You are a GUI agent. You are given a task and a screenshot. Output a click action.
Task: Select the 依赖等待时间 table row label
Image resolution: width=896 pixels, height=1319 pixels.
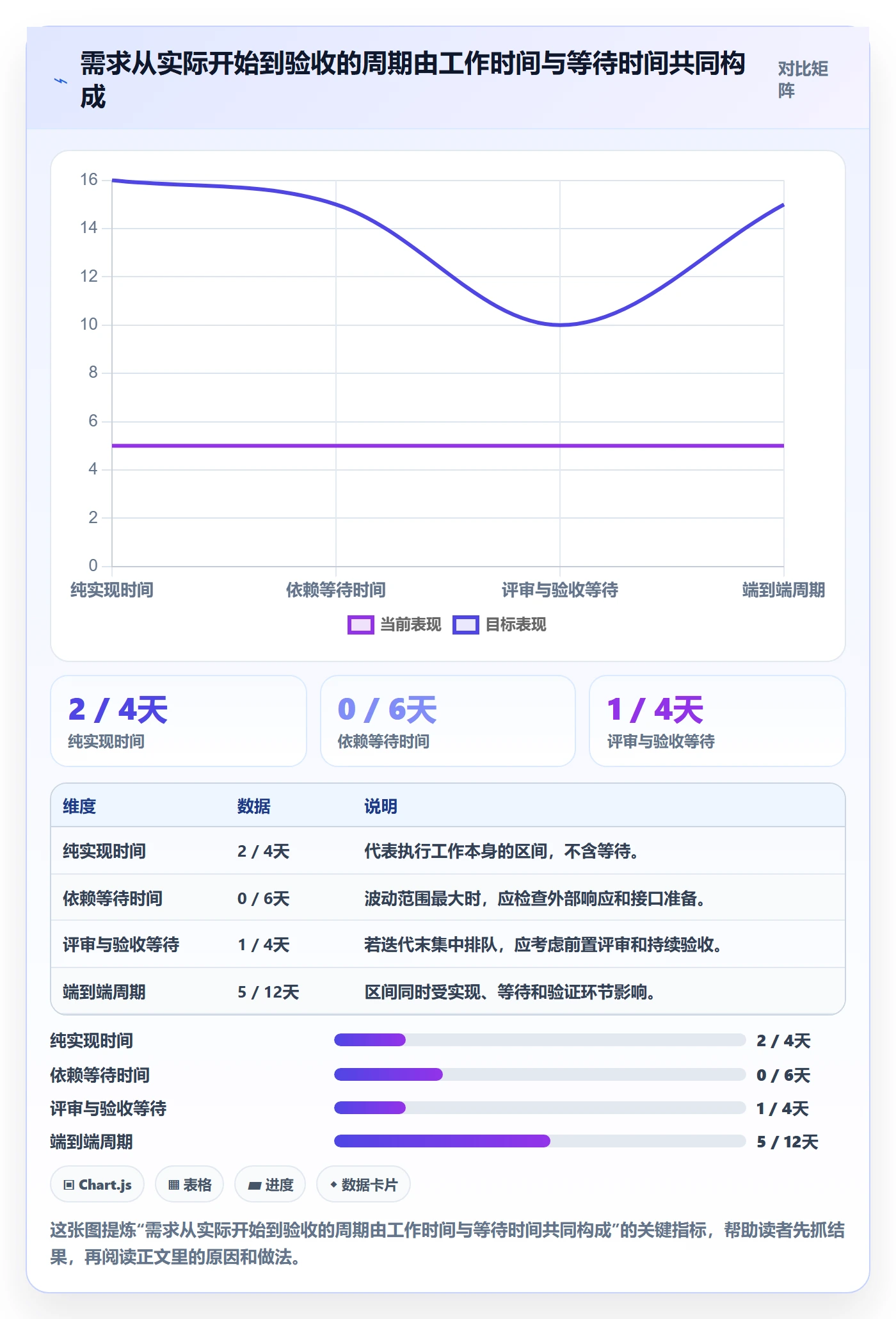click(113, 898)
